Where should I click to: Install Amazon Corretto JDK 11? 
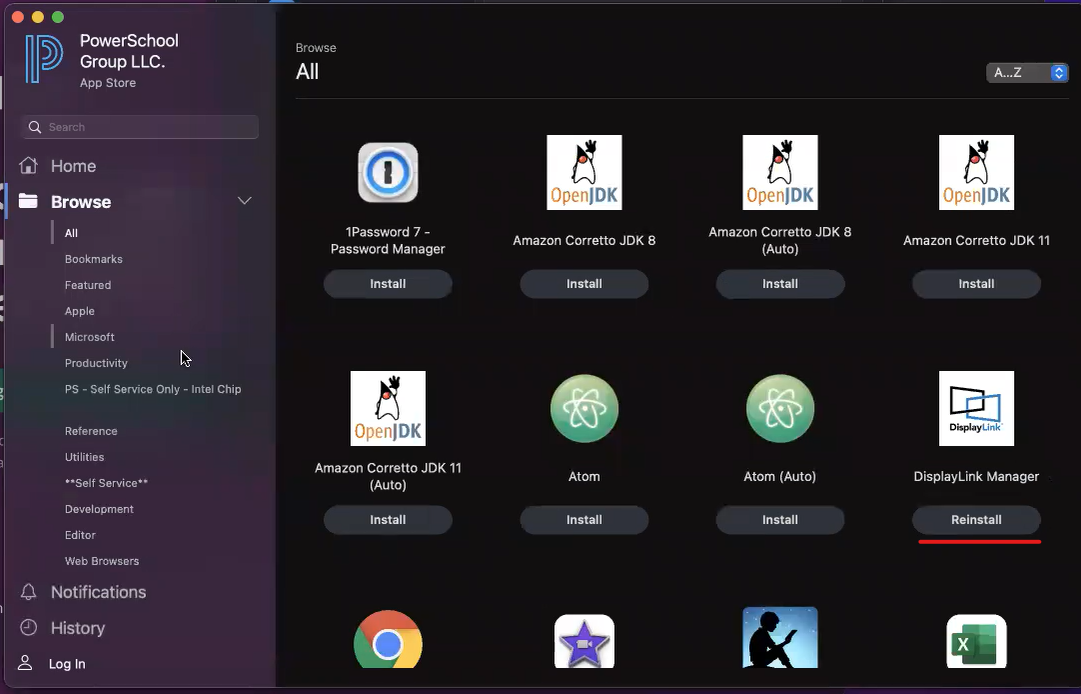[976, 284]
